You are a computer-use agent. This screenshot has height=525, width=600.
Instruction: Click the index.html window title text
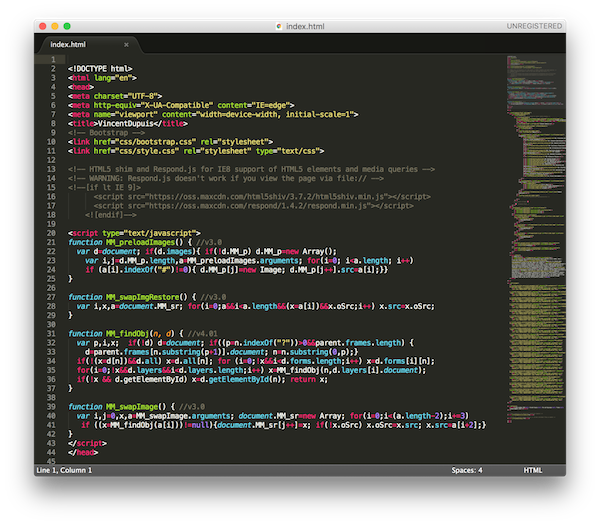click(x=305, y=26)
